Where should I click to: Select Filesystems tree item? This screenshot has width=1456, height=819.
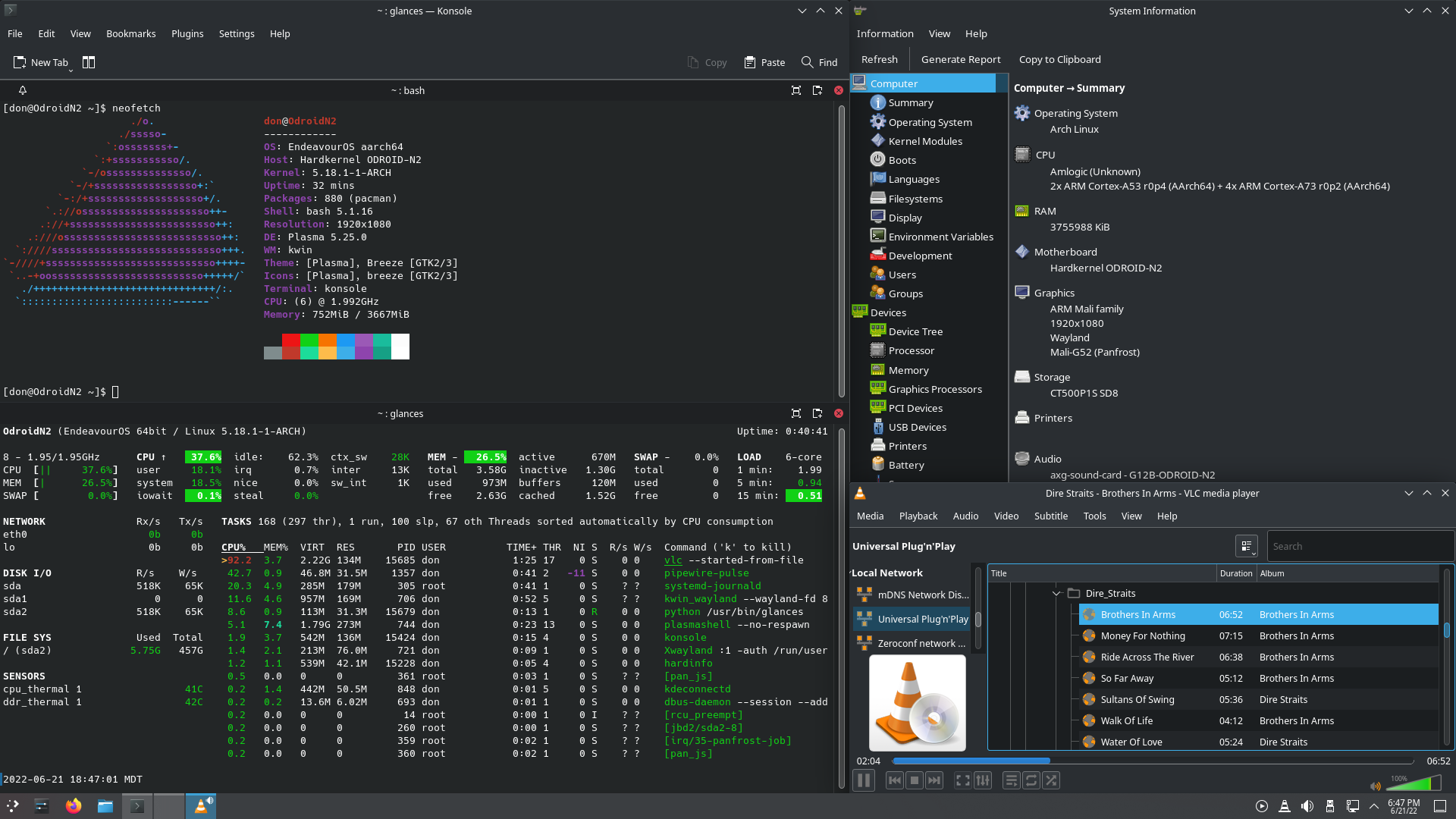click(x=915, y=199)
